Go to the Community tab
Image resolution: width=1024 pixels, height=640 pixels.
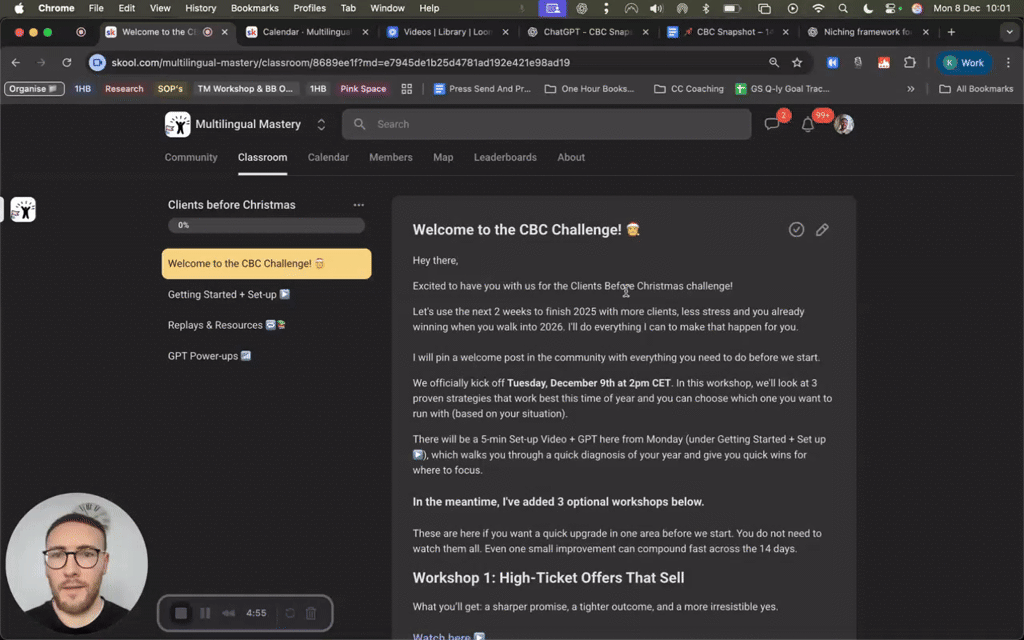pos(191,157)
